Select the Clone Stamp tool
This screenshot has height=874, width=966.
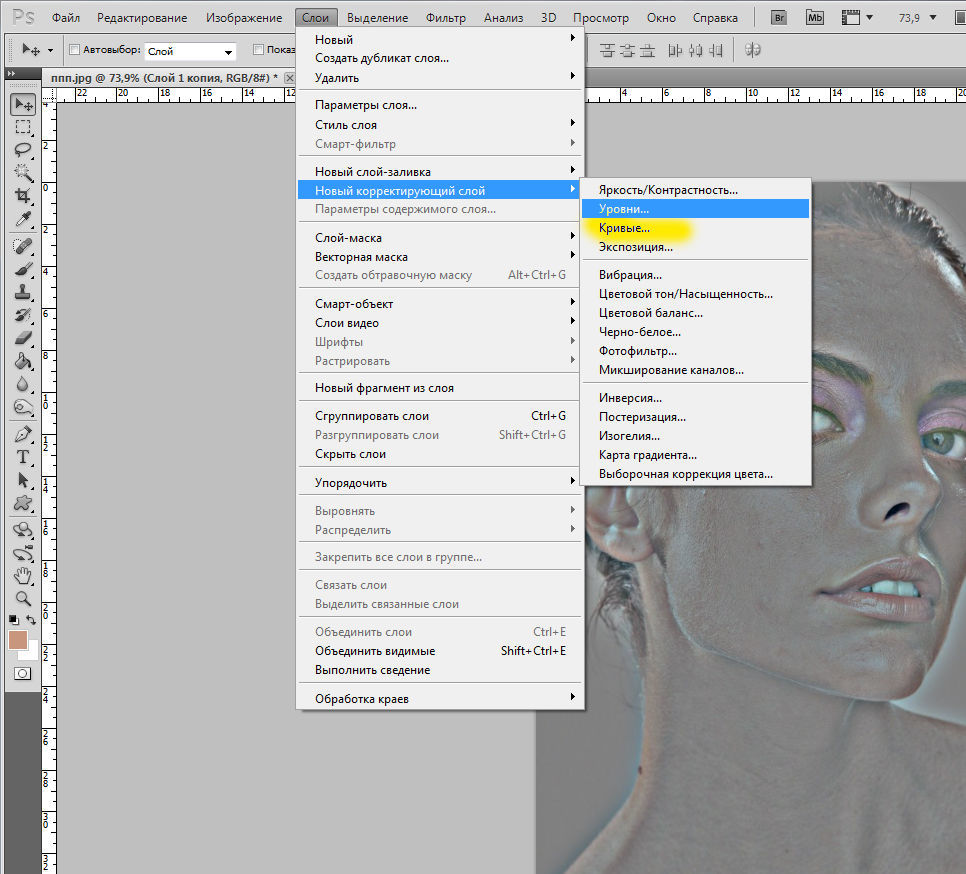point(23,292)
